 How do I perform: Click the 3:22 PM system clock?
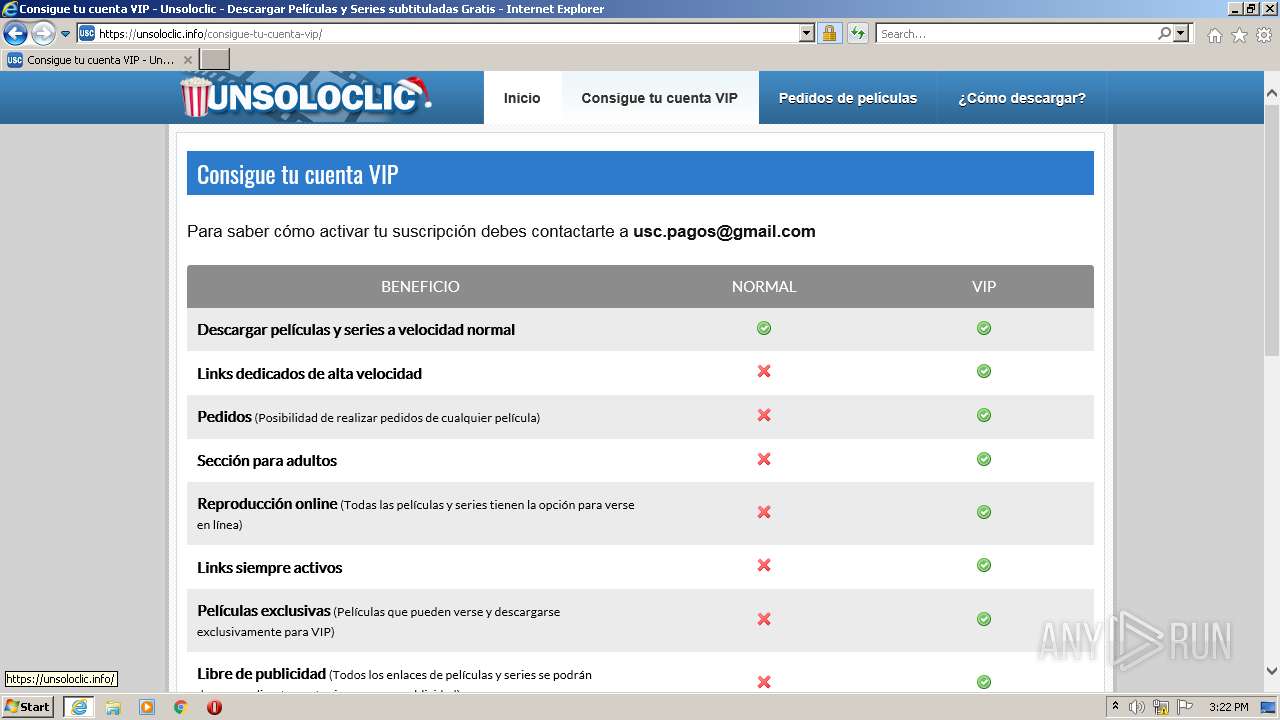[1228, 707]
